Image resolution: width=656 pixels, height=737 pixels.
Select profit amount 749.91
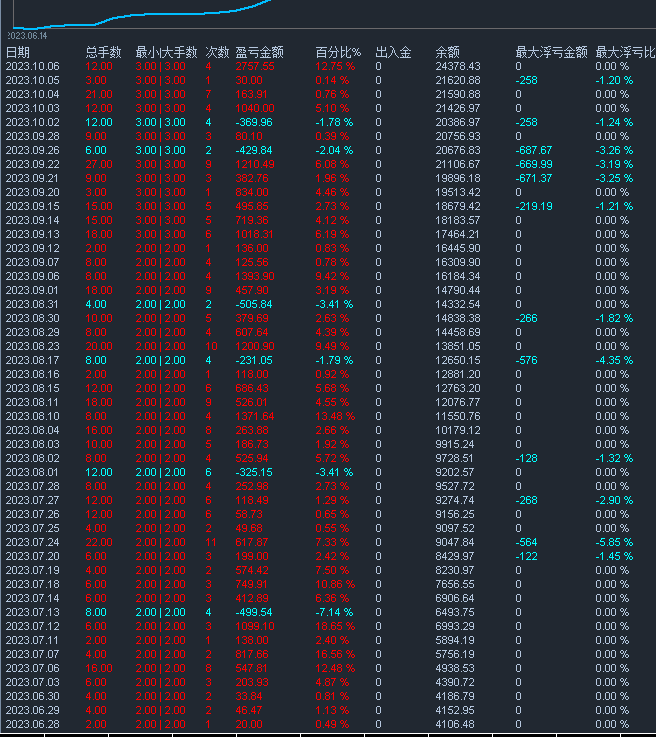(x=251, y=584)
